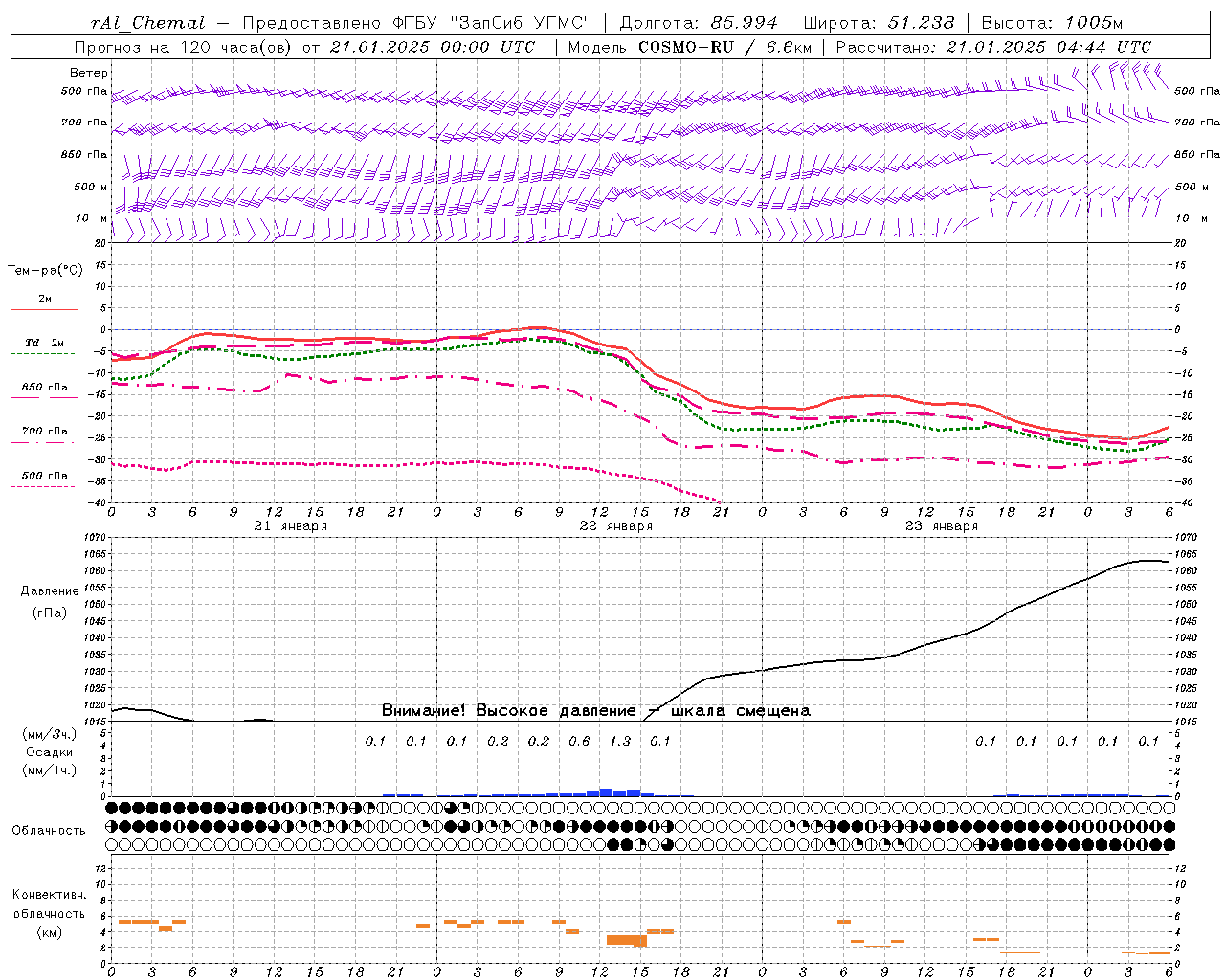Click the 21 января date label
The height and width of the screenshot is (980, 1225).
click(291, 526)
